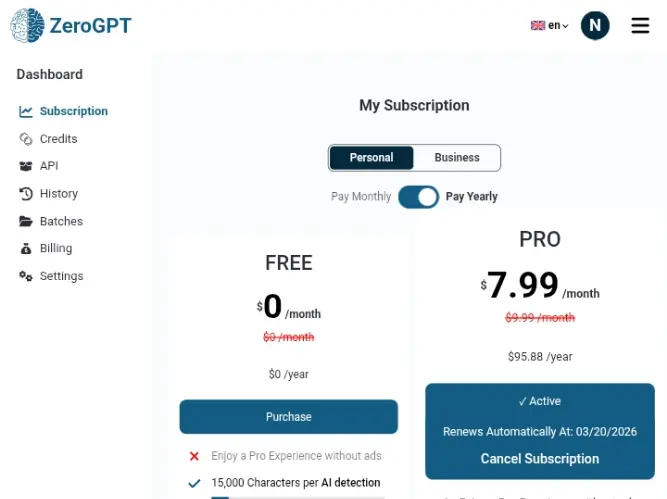The image size is (667, 499).
Task: Click the Batches folder icon
Action: click(26, 221)
